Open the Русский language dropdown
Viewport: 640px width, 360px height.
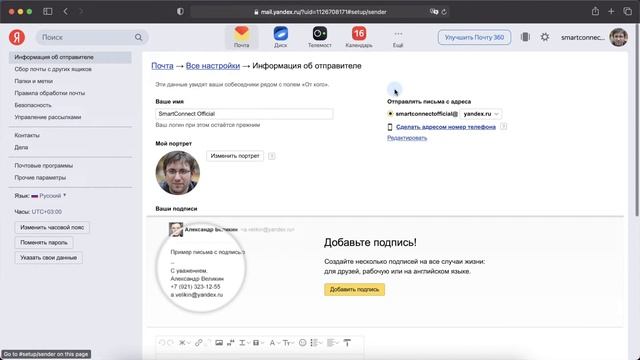(50, 196)
